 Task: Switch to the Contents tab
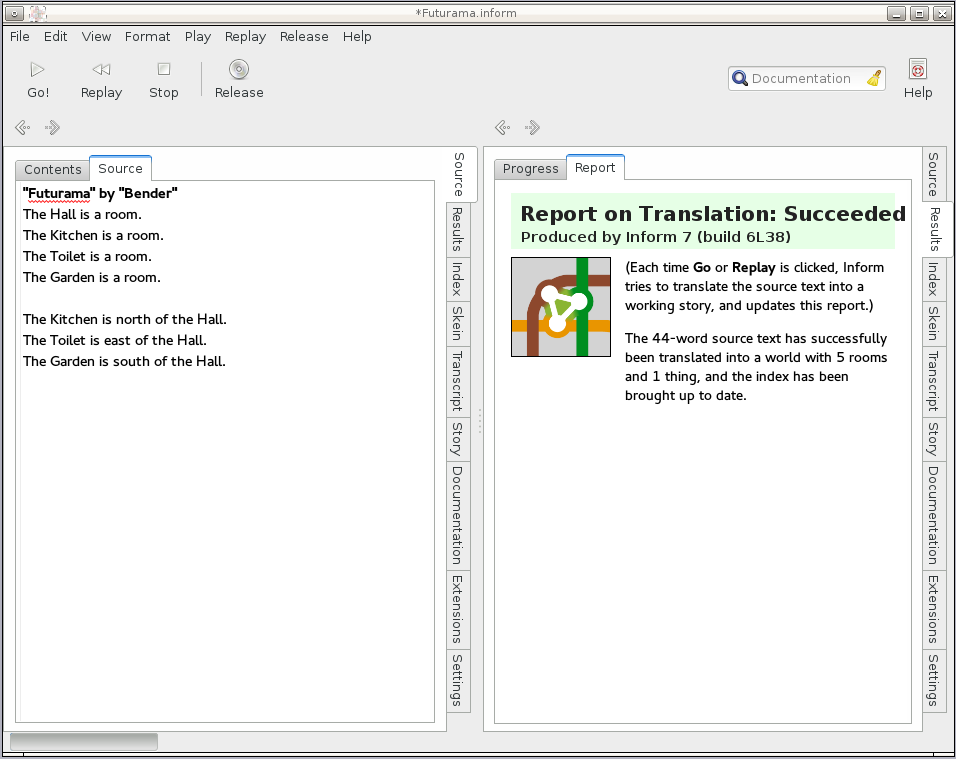[x=53, y=169]
